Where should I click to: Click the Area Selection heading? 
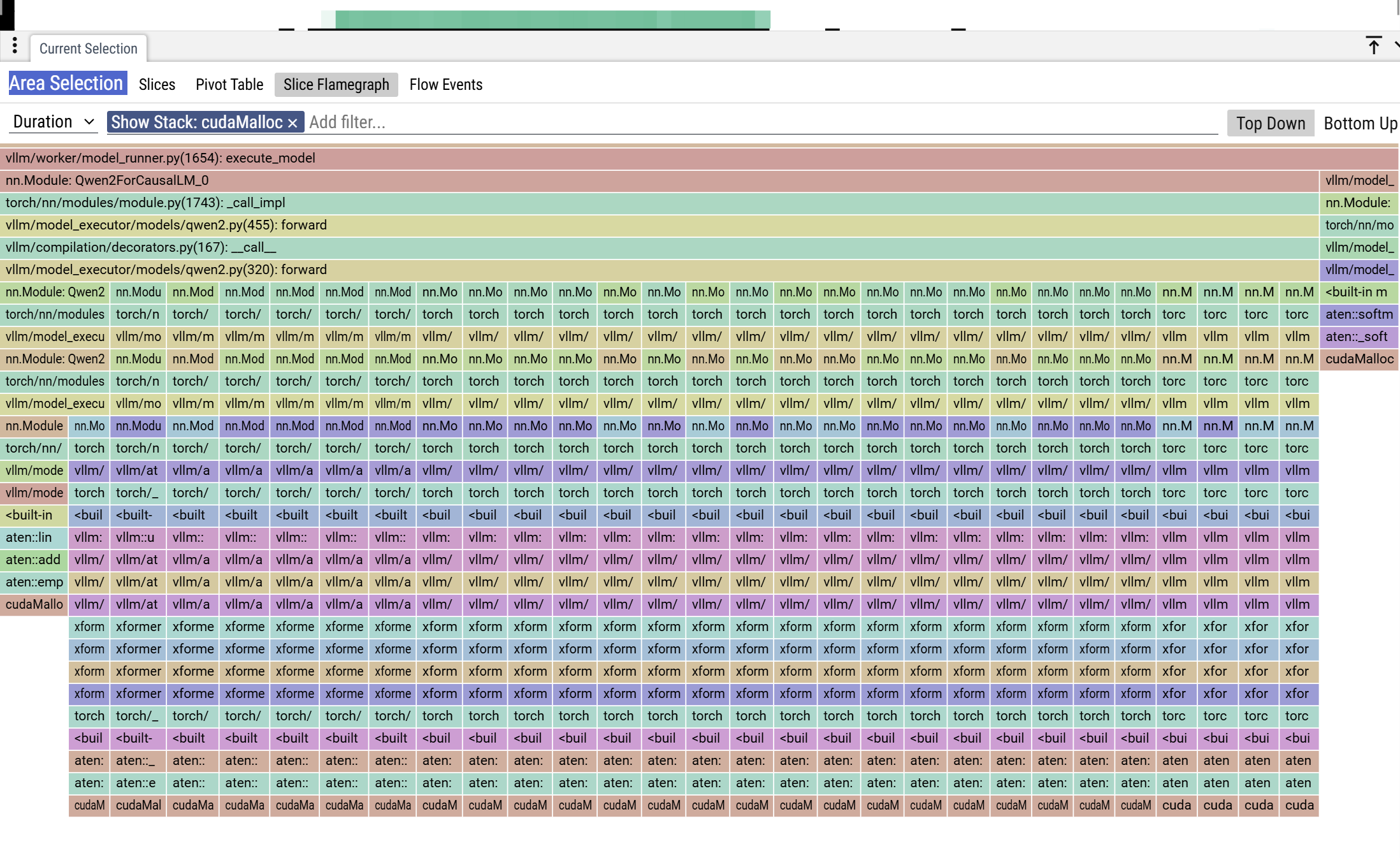[x=66, y=84]
